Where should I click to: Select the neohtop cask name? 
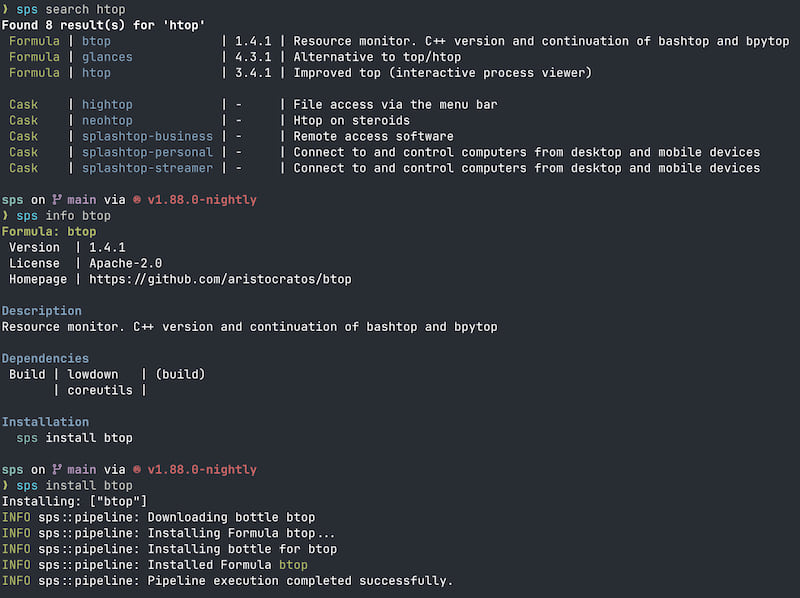[x=107, y=120]
